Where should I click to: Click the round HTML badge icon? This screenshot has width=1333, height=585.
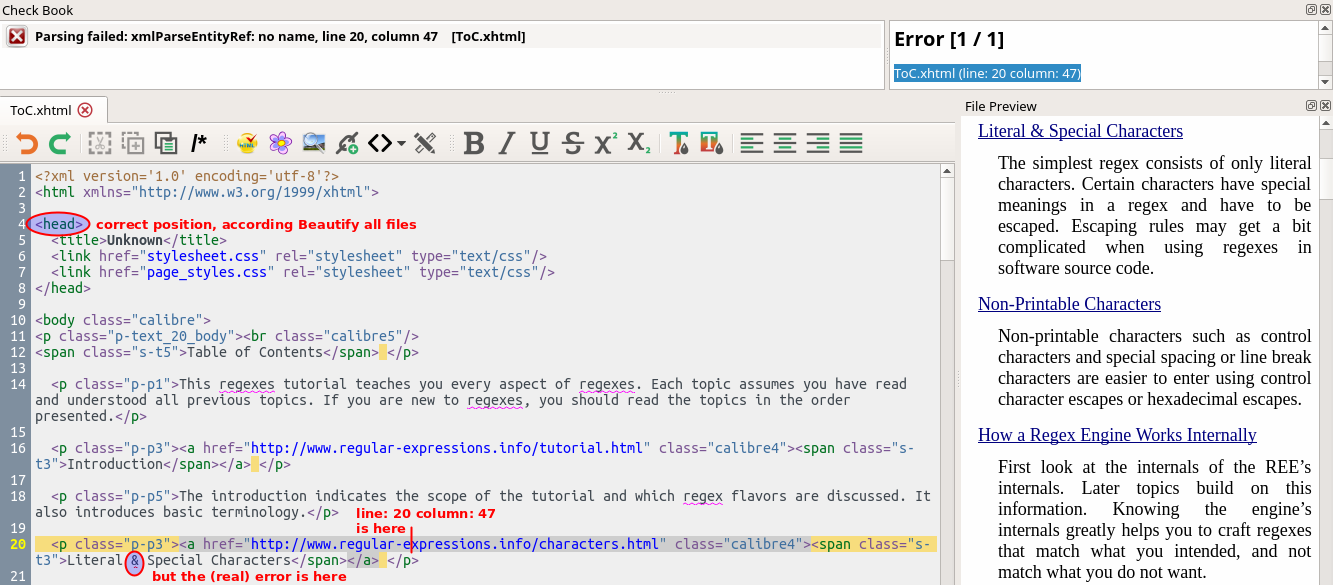point(247,143)
